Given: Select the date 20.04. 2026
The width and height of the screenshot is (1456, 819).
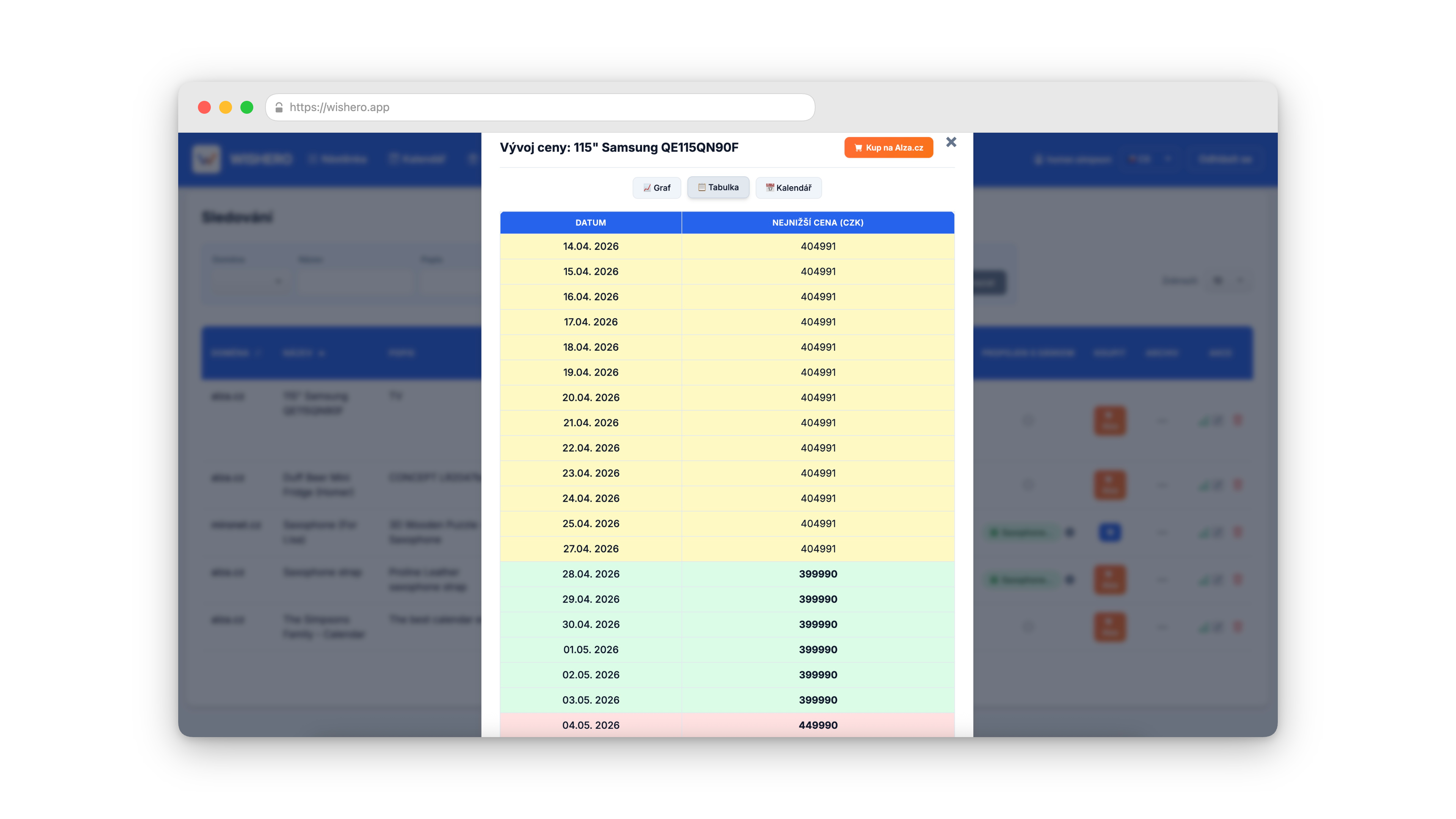Looking at the screenshot, I should [591, 398].
